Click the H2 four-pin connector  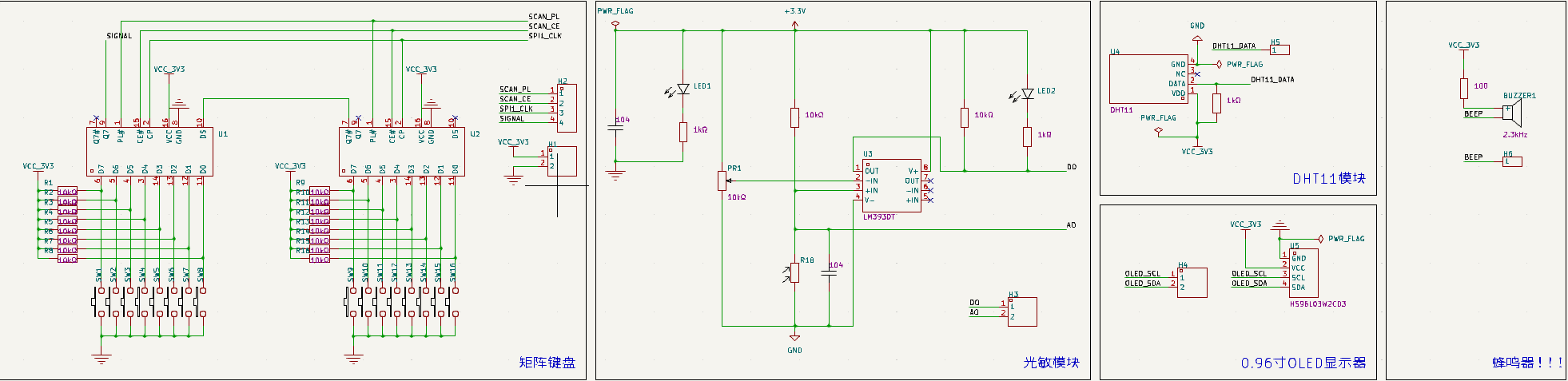click(567, 108)
